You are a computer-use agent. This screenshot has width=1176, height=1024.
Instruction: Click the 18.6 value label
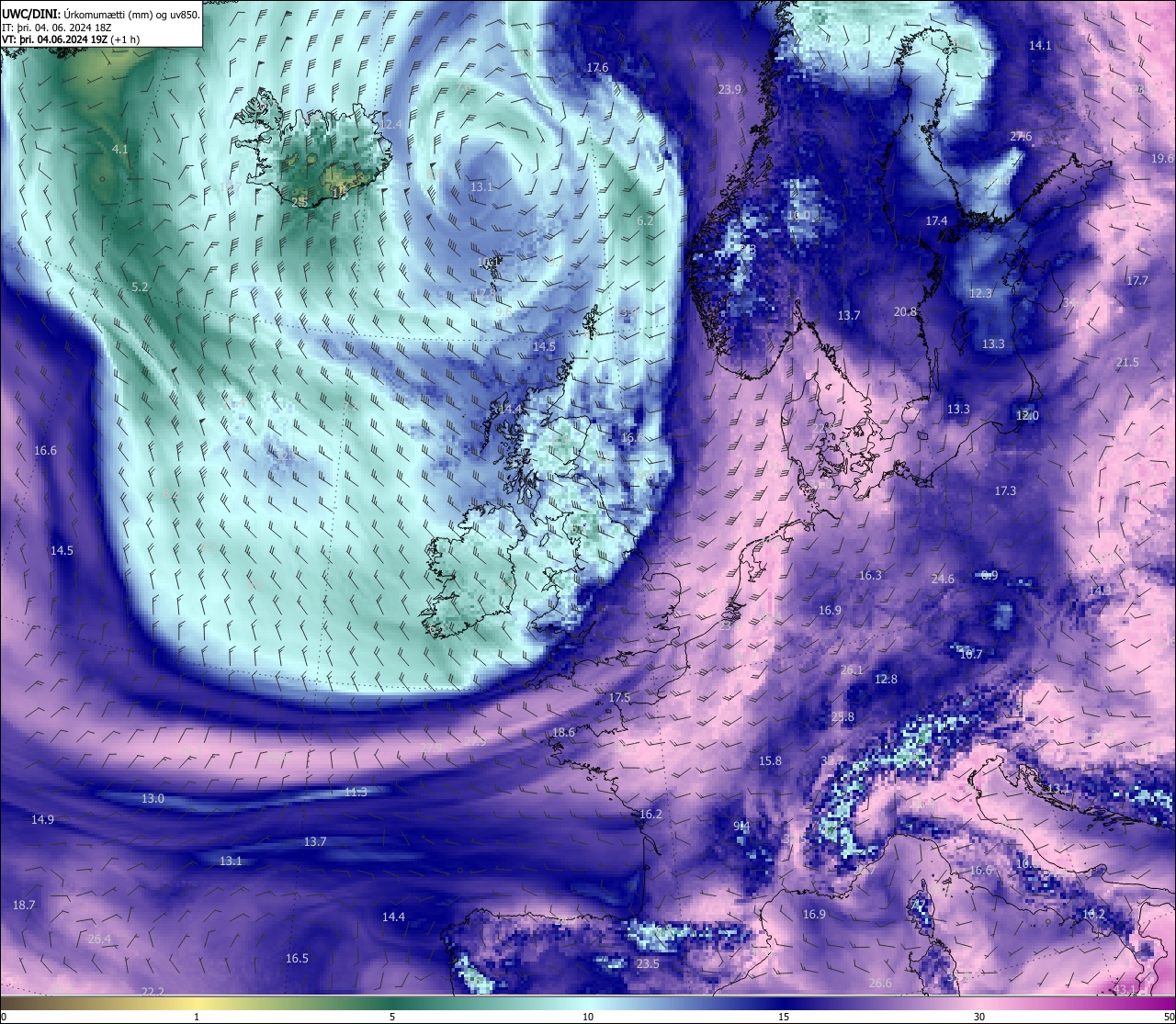[x=563, y=732]
